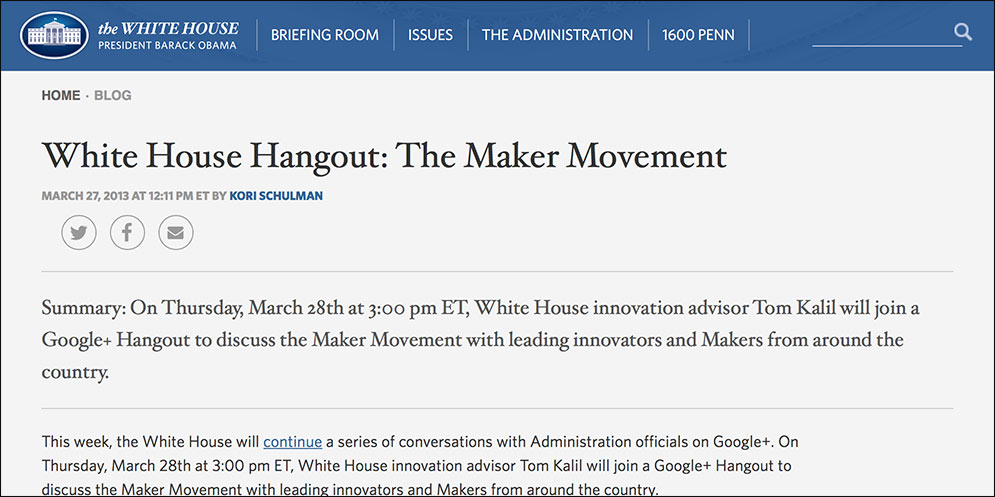Screen dimensions: 995x497
Task: Share the post via email icon
Action: coord(175,233)
